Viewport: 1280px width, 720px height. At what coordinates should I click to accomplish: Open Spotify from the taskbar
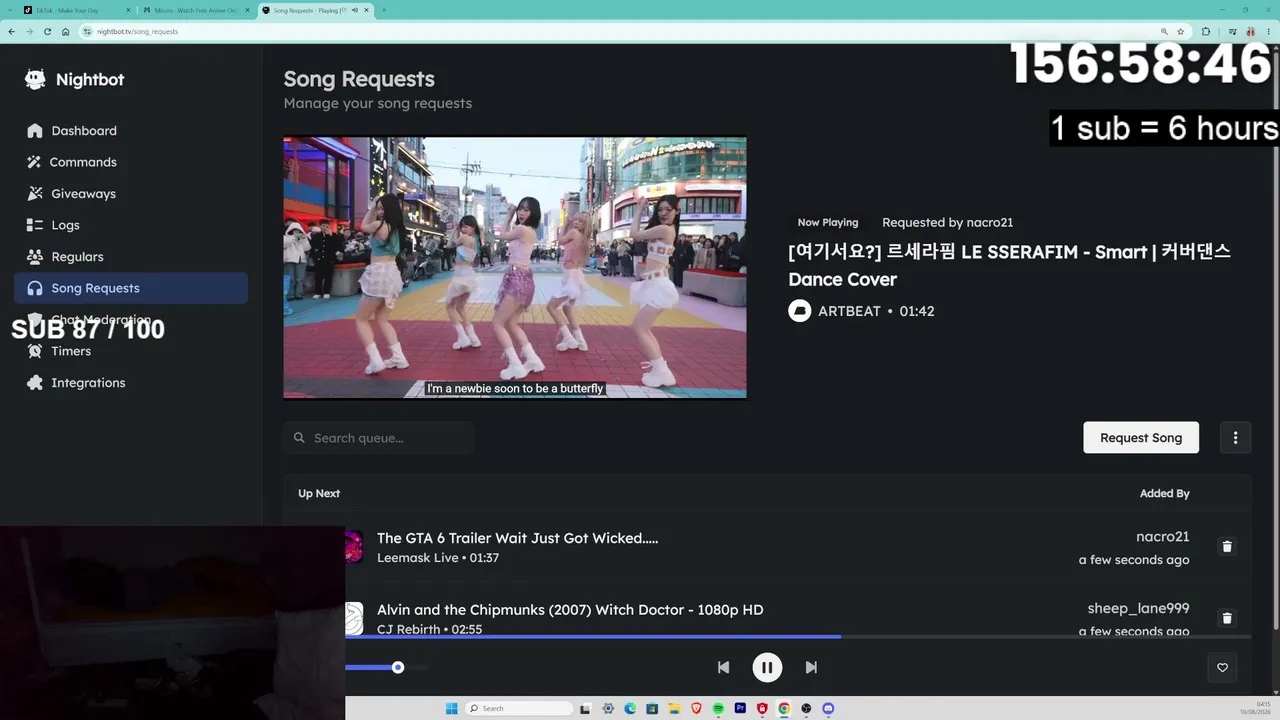(x=718, y=708)
